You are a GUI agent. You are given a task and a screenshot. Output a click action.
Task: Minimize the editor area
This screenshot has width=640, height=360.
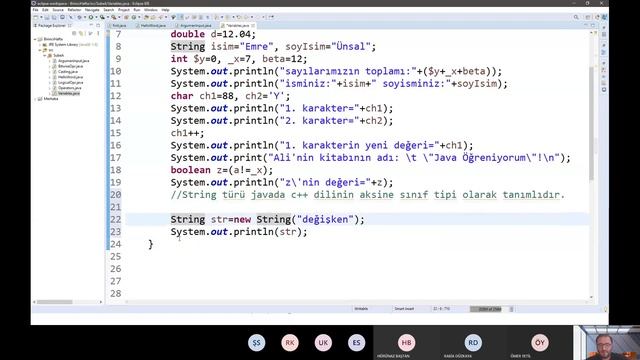click(x=586, y=25)
